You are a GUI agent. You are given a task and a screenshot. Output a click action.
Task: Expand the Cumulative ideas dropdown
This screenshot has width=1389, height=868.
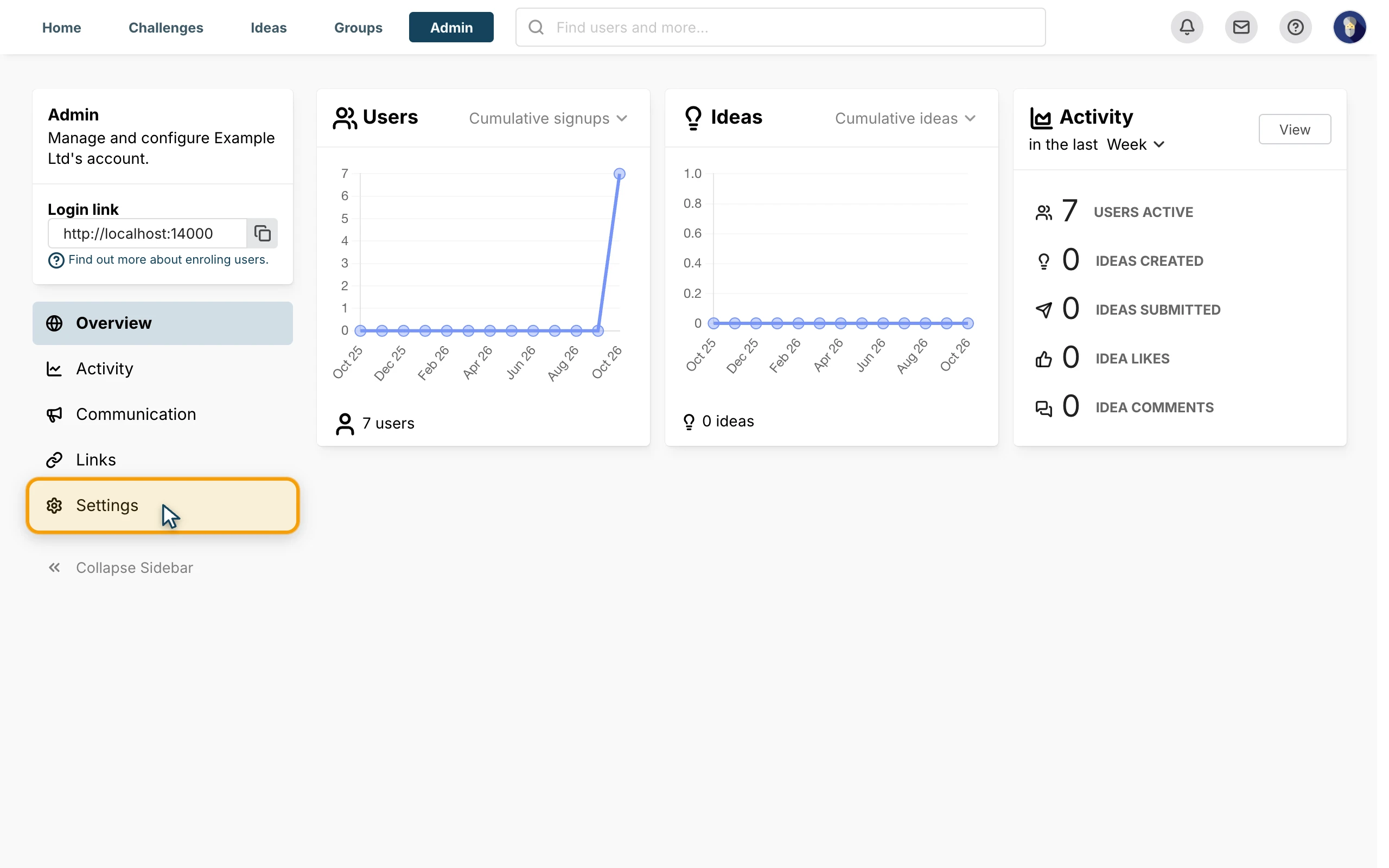click(905, 118)
